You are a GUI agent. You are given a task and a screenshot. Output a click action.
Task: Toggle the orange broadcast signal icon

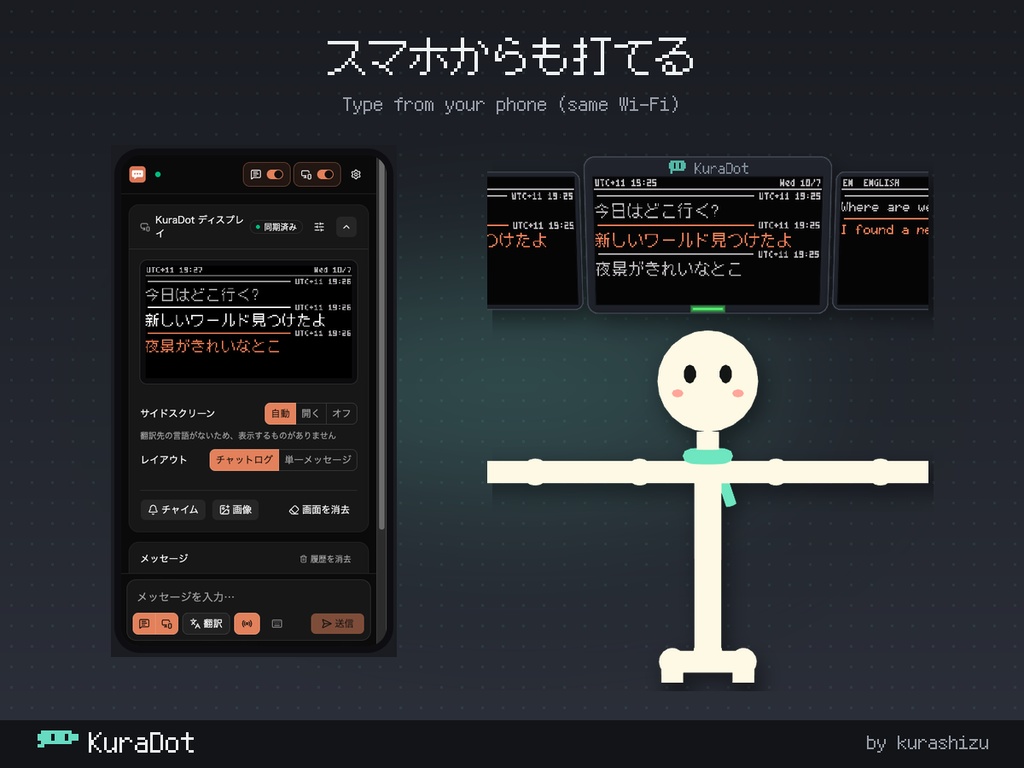click(x=247, y=624)
